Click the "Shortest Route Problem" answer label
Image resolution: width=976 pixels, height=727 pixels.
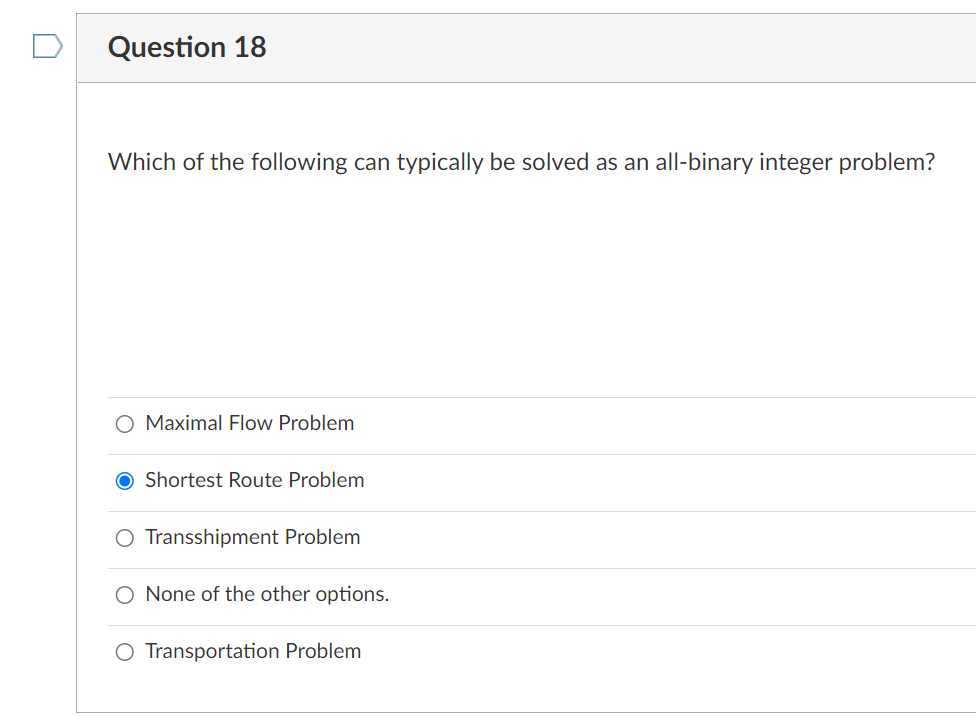[255, 480]
